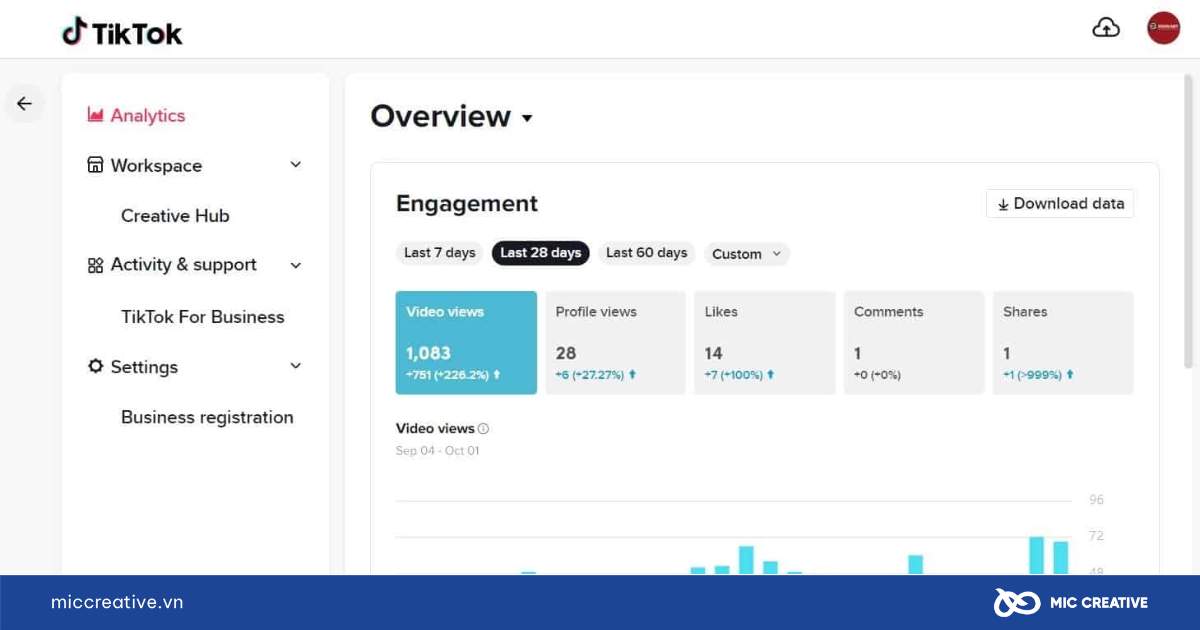Click the Workspace store icon
Viewport: 1200px width, 630px height.
95,165
